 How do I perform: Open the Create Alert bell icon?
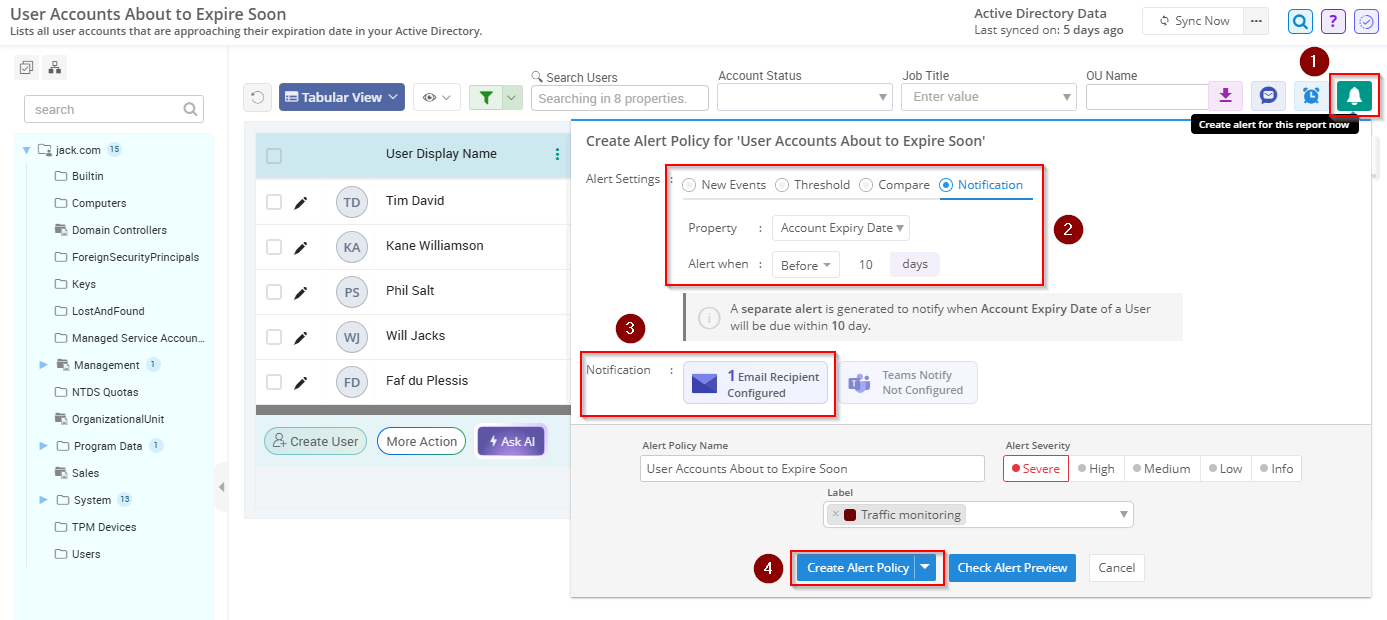1355,95
